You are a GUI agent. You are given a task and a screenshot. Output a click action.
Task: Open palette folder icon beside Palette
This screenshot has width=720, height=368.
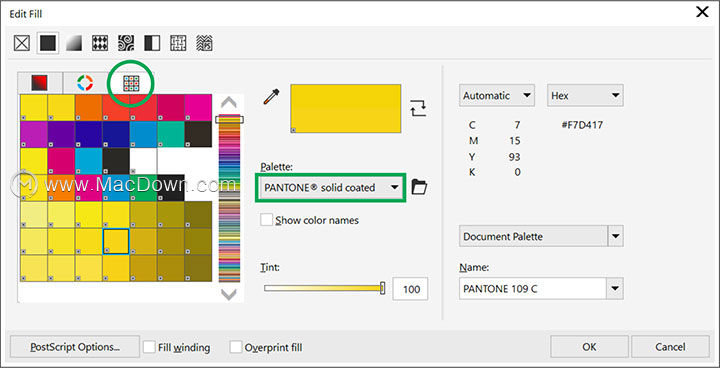(x=419, y=187)
